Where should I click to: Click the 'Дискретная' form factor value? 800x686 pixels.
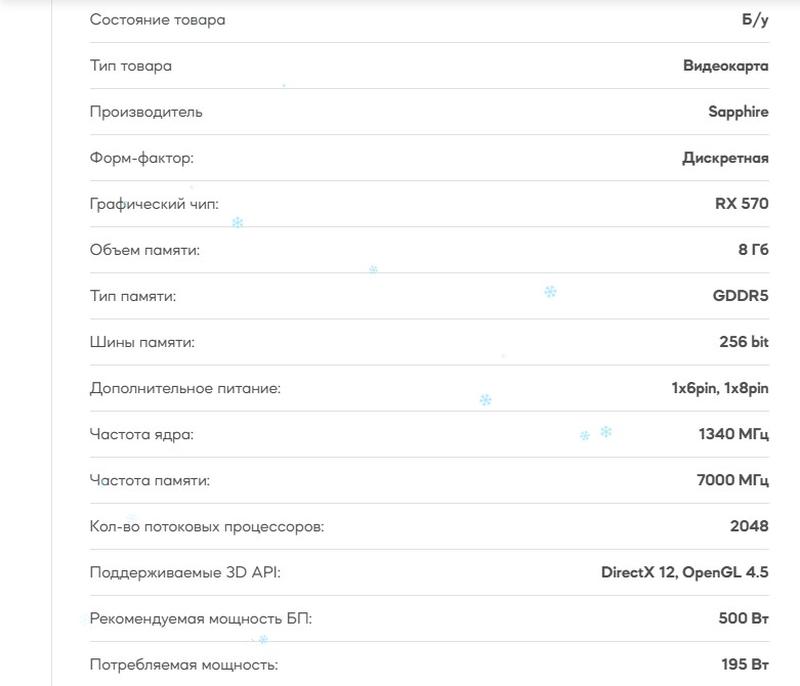tap(725, 158)
